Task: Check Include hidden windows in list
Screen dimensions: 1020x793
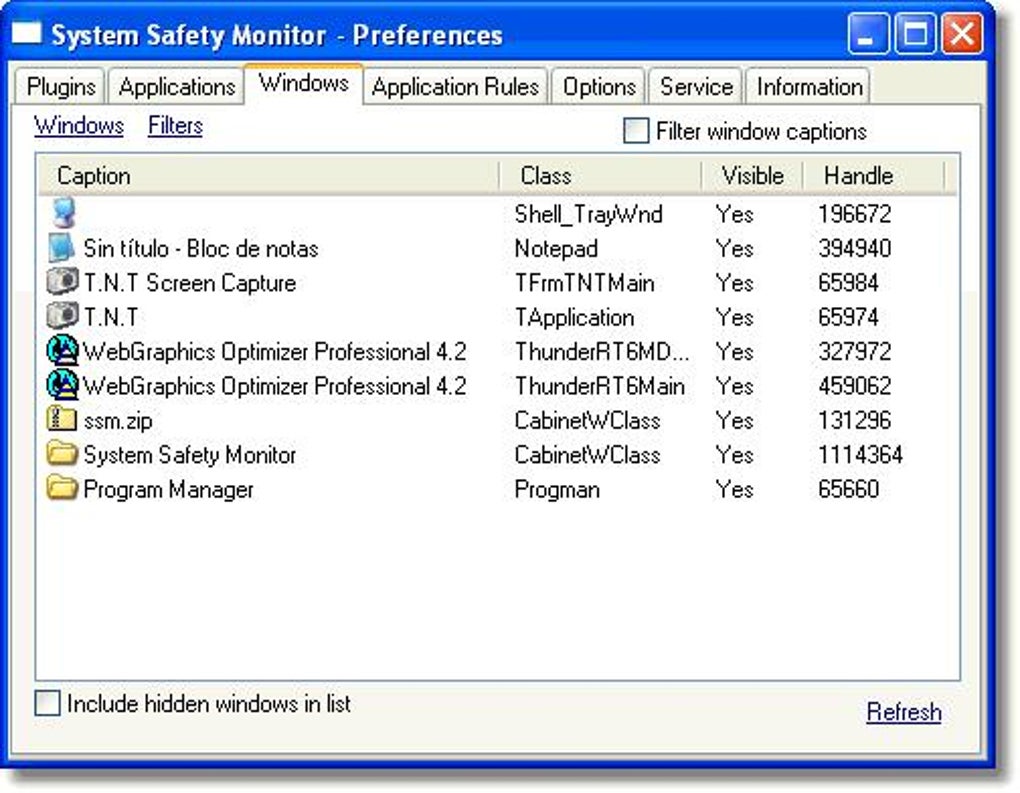Action: coord(45,703)
